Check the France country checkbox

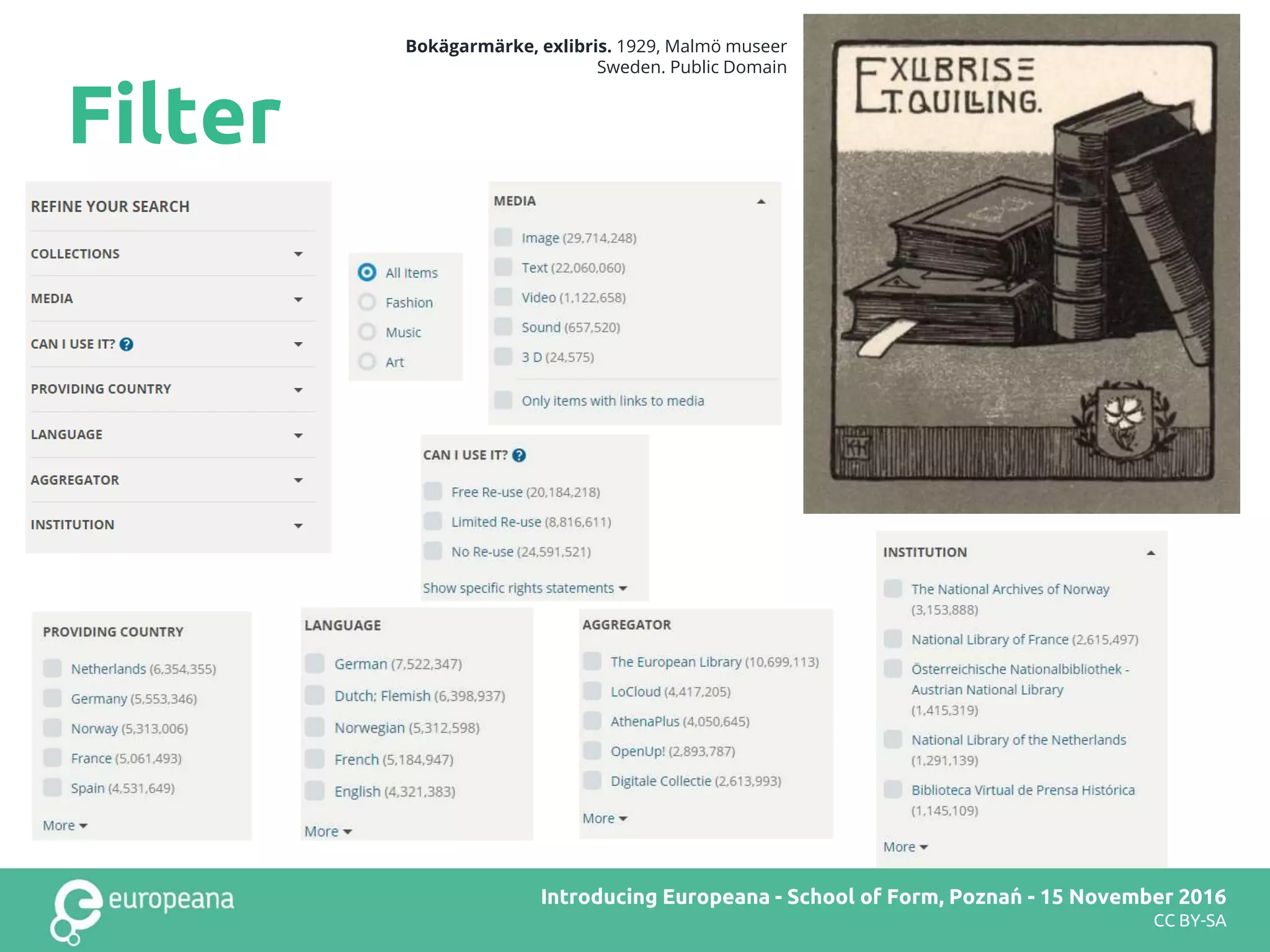tap(53, 757)
